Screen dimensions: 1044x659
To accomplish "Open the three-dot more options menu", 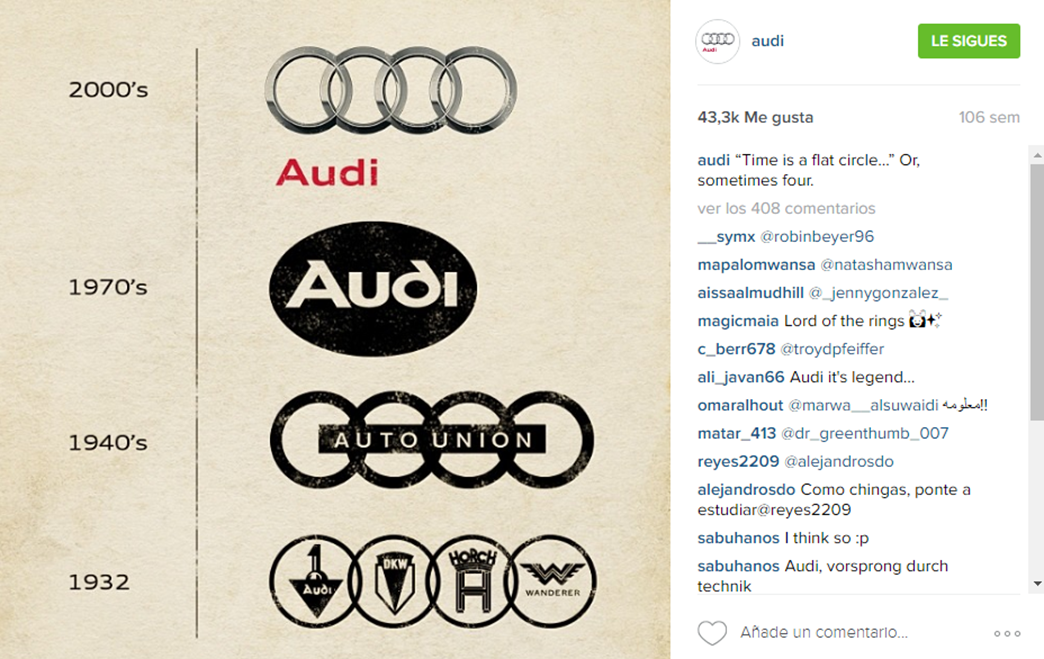I will point(1007,633).
